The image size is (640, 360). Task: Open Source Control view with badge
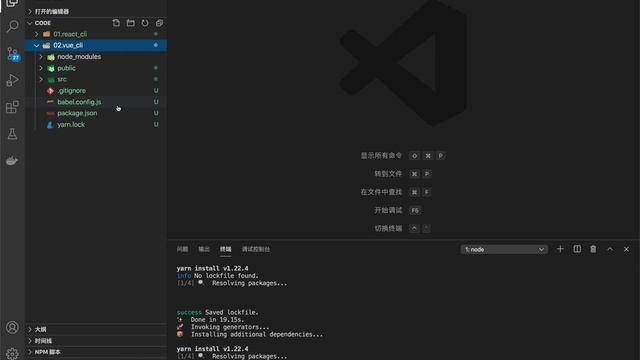tap(13, 53)
